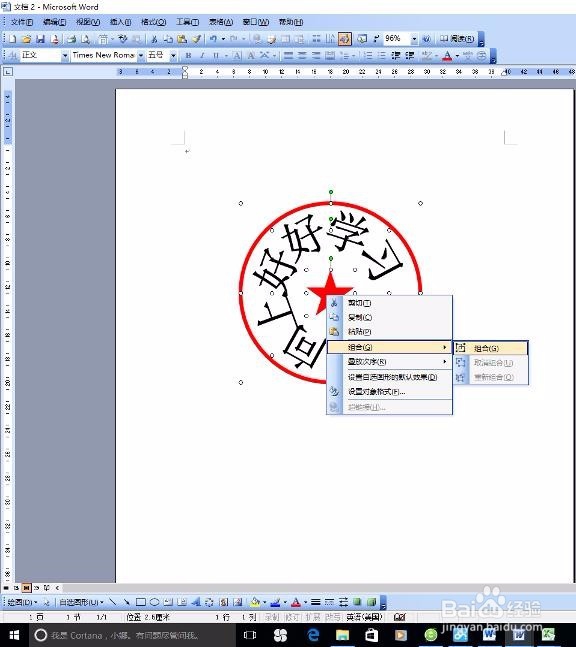576x647 pixels.
Task: Open 设置对象格式(F)... dialog from context menu
Action: click(x=389, y=392)
